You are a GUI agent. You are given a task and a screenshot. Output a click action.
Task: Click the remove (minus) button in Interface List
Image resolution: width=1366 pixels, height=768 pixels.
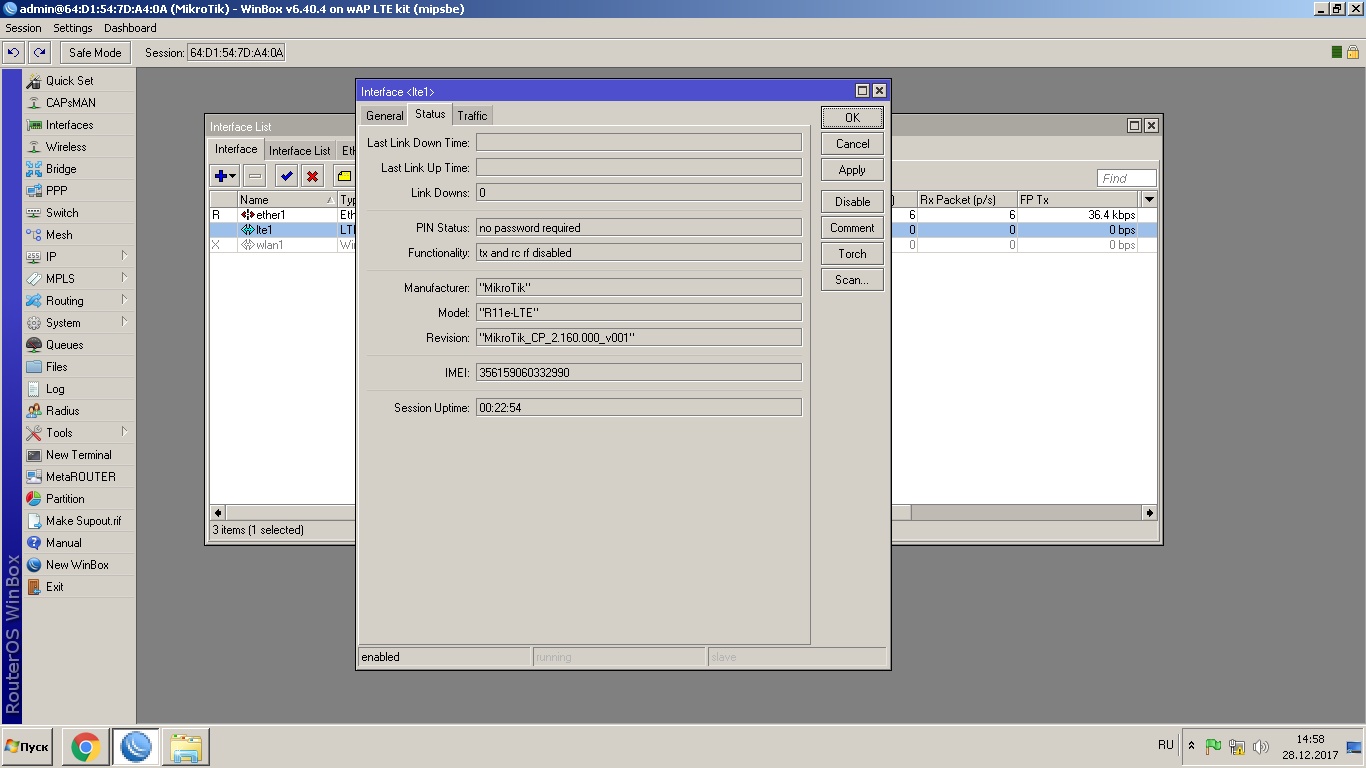pyautogui.click(x=255, y=176)
